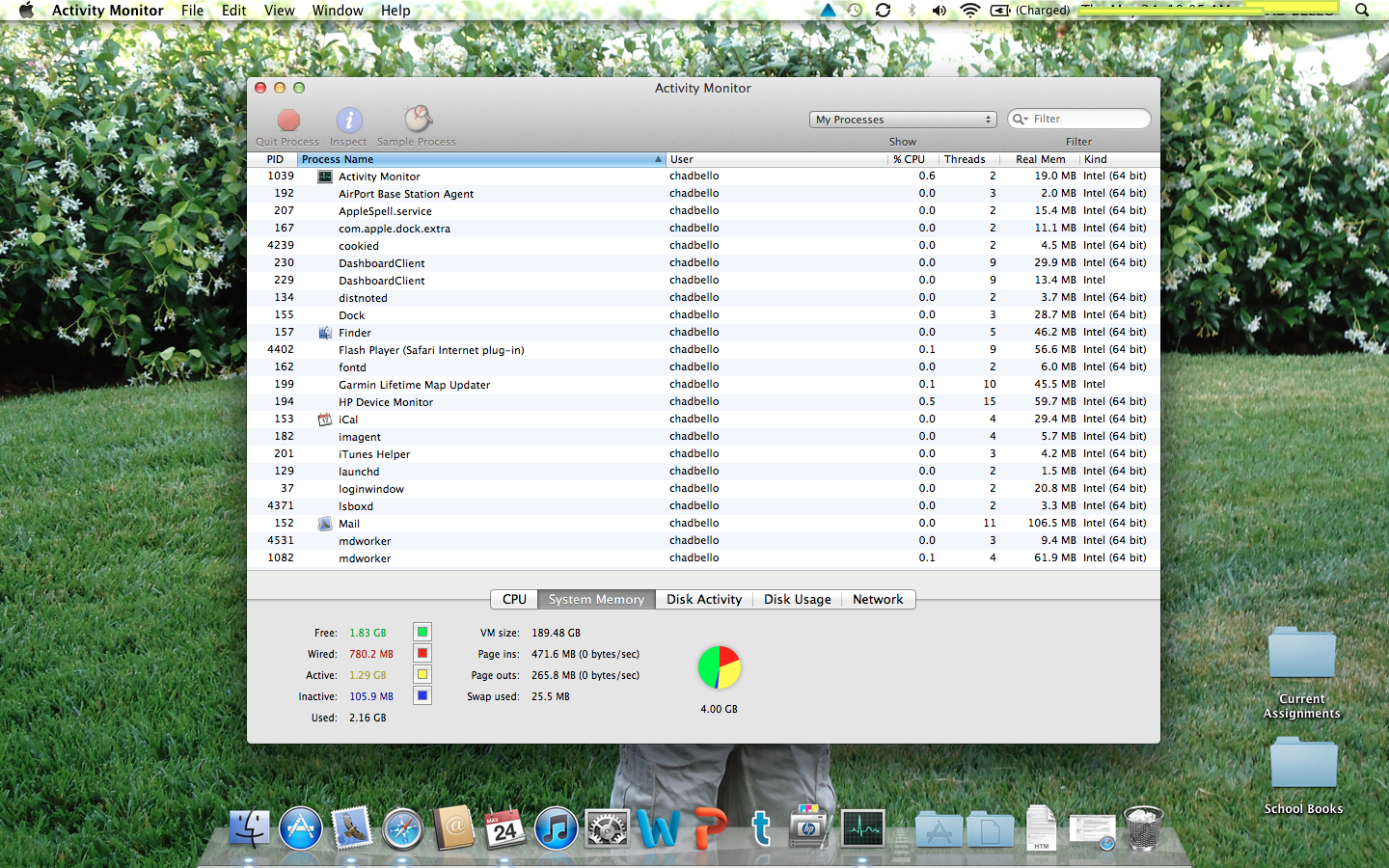Open Address Book in the Dock

click(454, 828)
